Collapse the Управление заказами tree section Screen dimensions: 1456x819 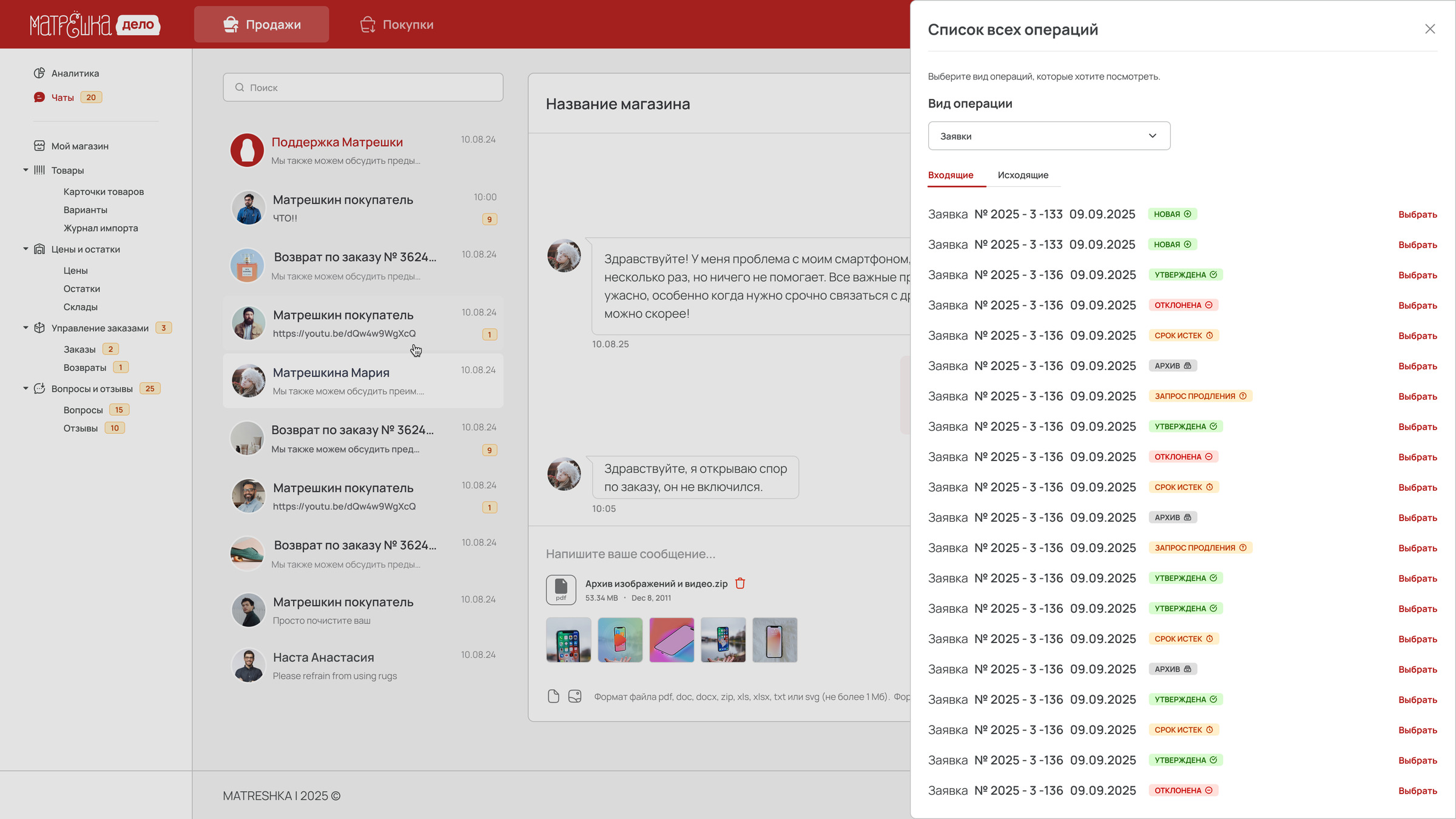(x=25, y=328)
